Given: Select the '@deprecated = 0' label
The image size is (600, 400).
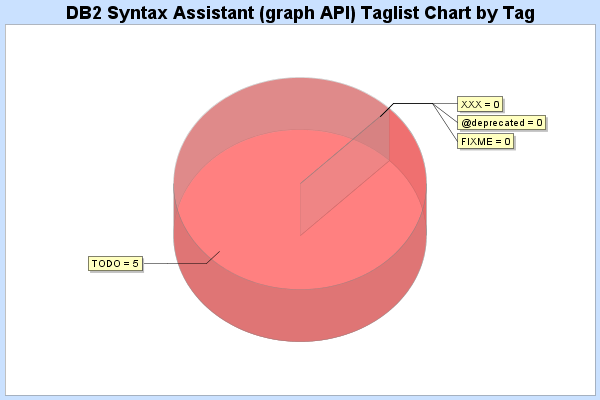Looking at the screenshot, I should [x=501, y=123].
